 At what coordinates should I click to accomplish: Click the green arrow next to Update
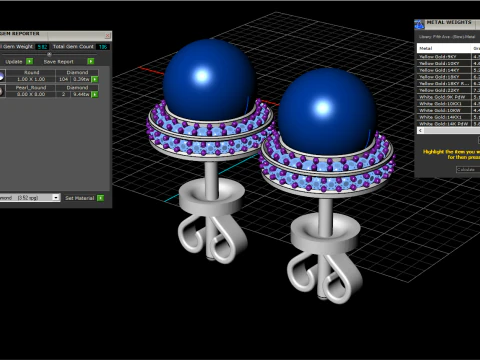tap(30, 61)
